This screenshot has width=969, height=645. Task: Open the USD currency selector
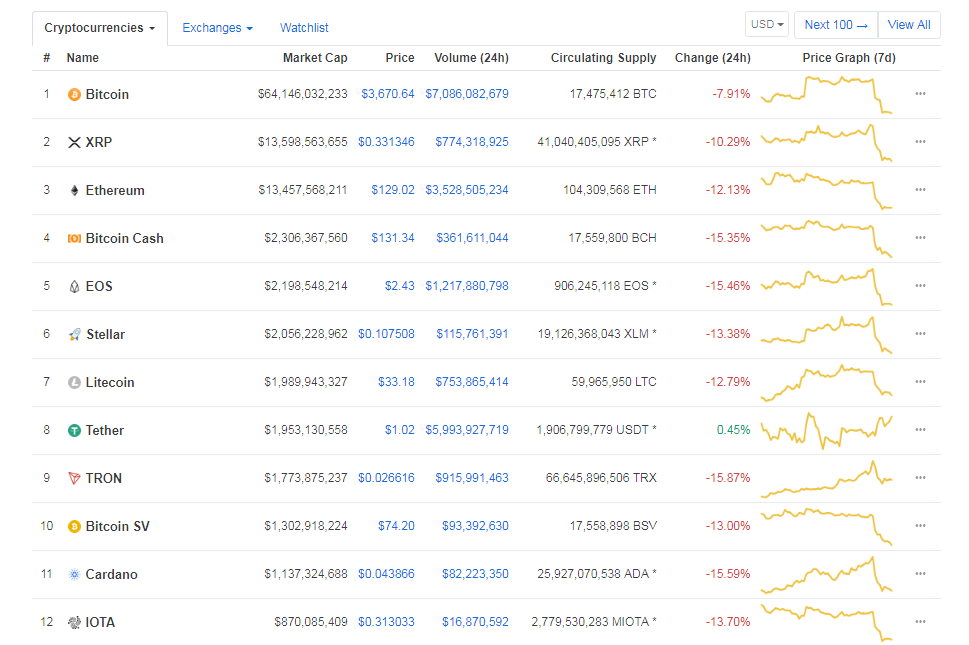[767, 25]
